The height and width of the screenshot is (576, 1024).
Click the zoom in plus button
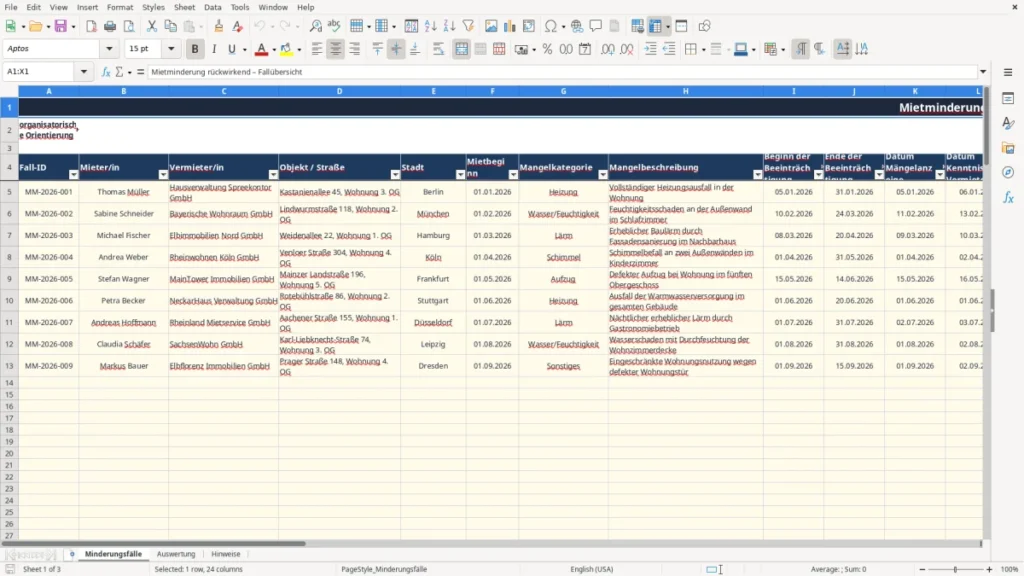coord(989,569)
